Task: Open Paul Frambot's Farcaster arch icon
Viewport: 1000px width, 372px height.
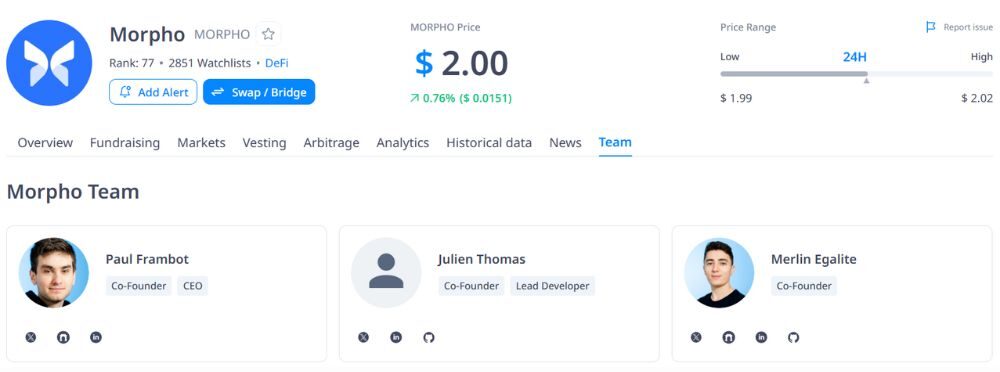Action: point(63,337)
